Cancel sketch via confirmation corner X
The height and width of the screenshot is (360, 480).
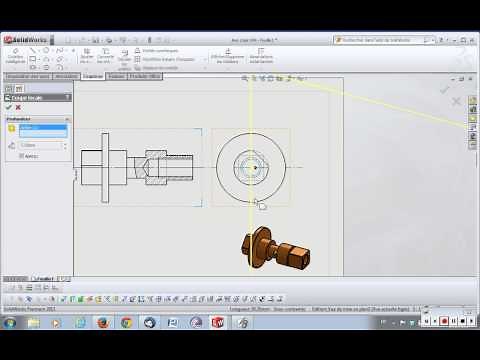[456, 101]
